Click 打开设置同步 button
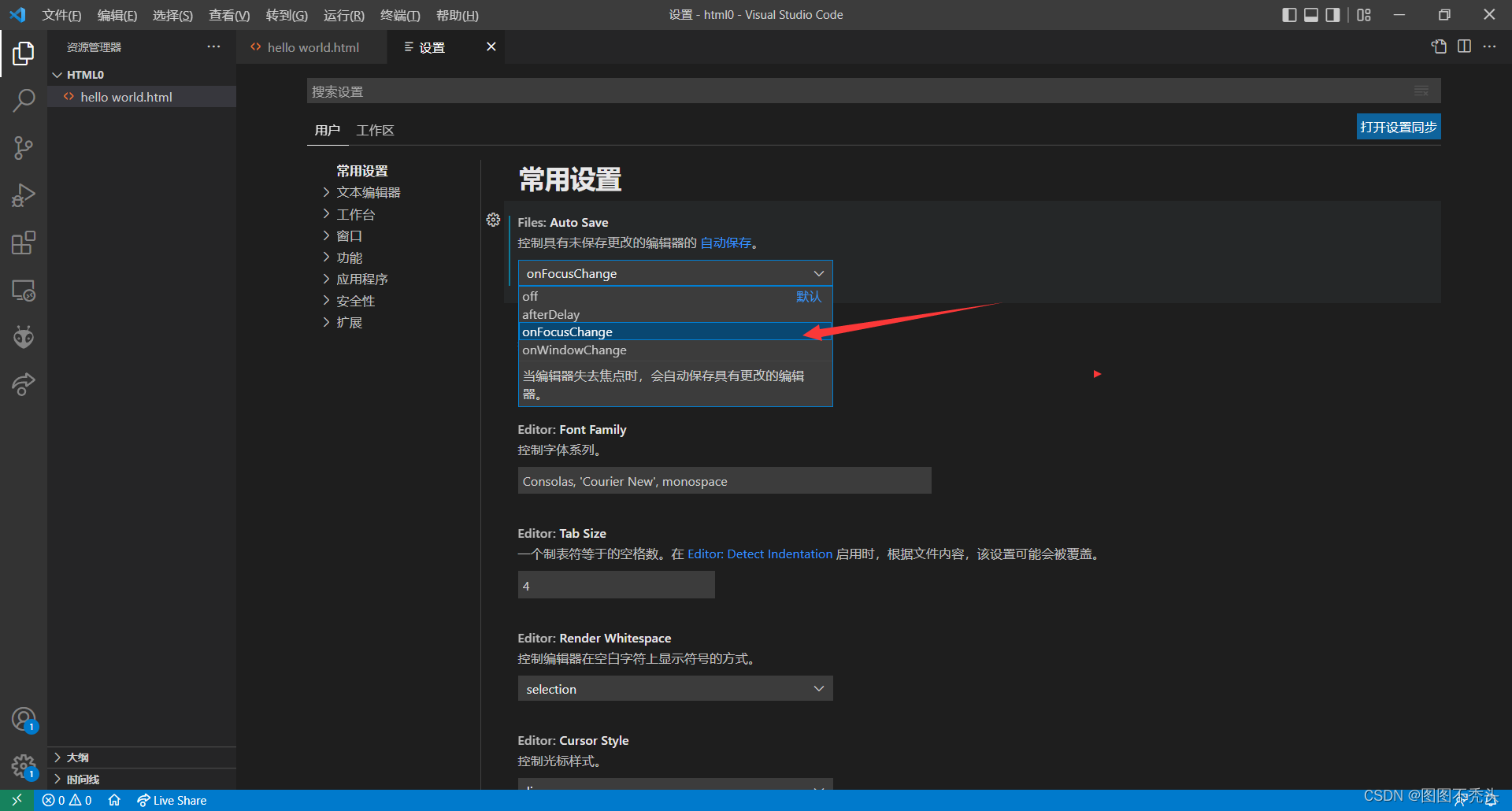1512x811 pixels. coord(1399,127)
